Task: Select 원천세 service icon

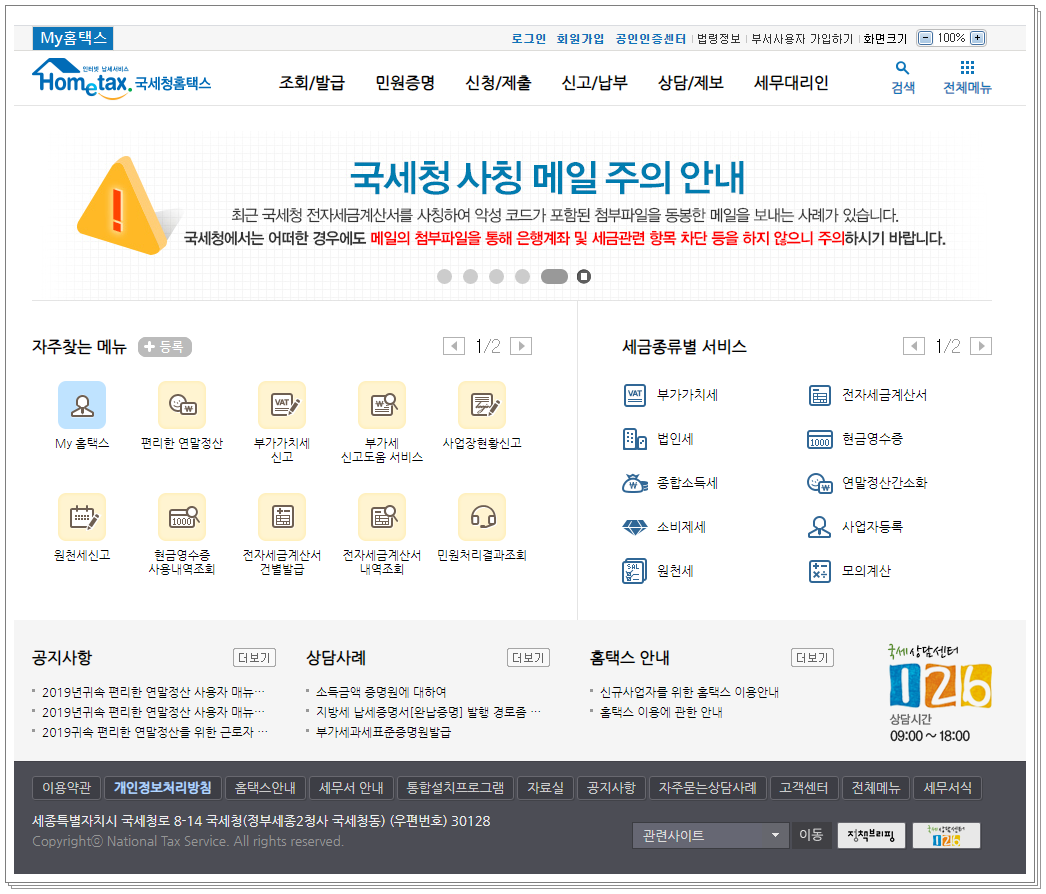Action: 634,571
